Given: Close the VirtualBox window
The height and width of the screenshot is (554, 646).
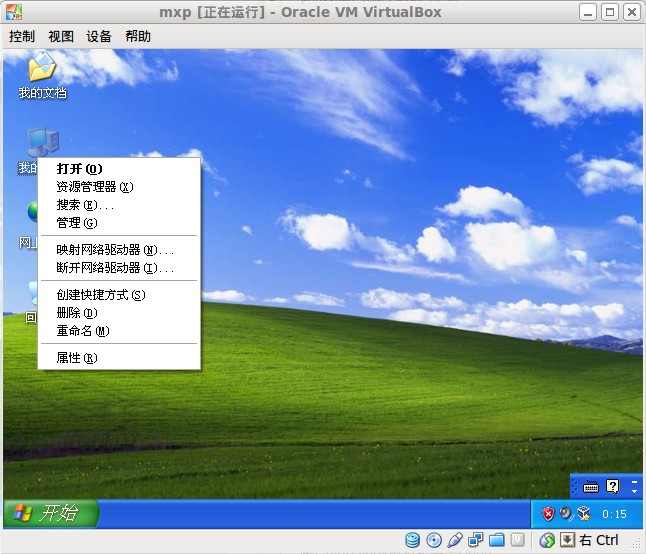Looking at the screenshot, I should (x=632, y=12).
